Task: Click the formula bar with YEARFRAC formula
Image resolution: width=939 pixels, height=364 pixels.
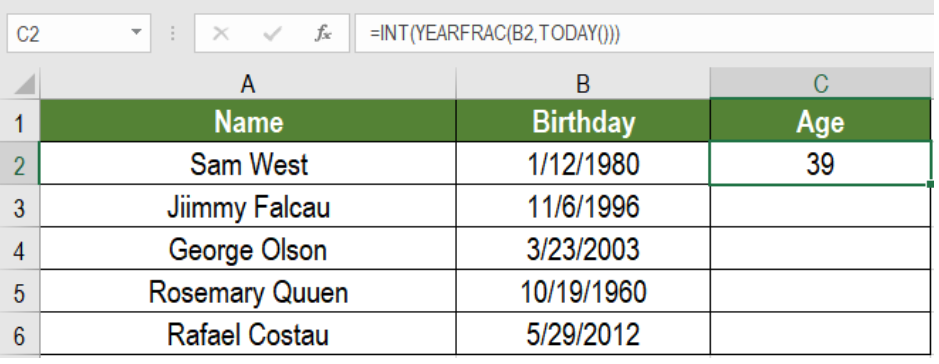Action: (646, 34)
